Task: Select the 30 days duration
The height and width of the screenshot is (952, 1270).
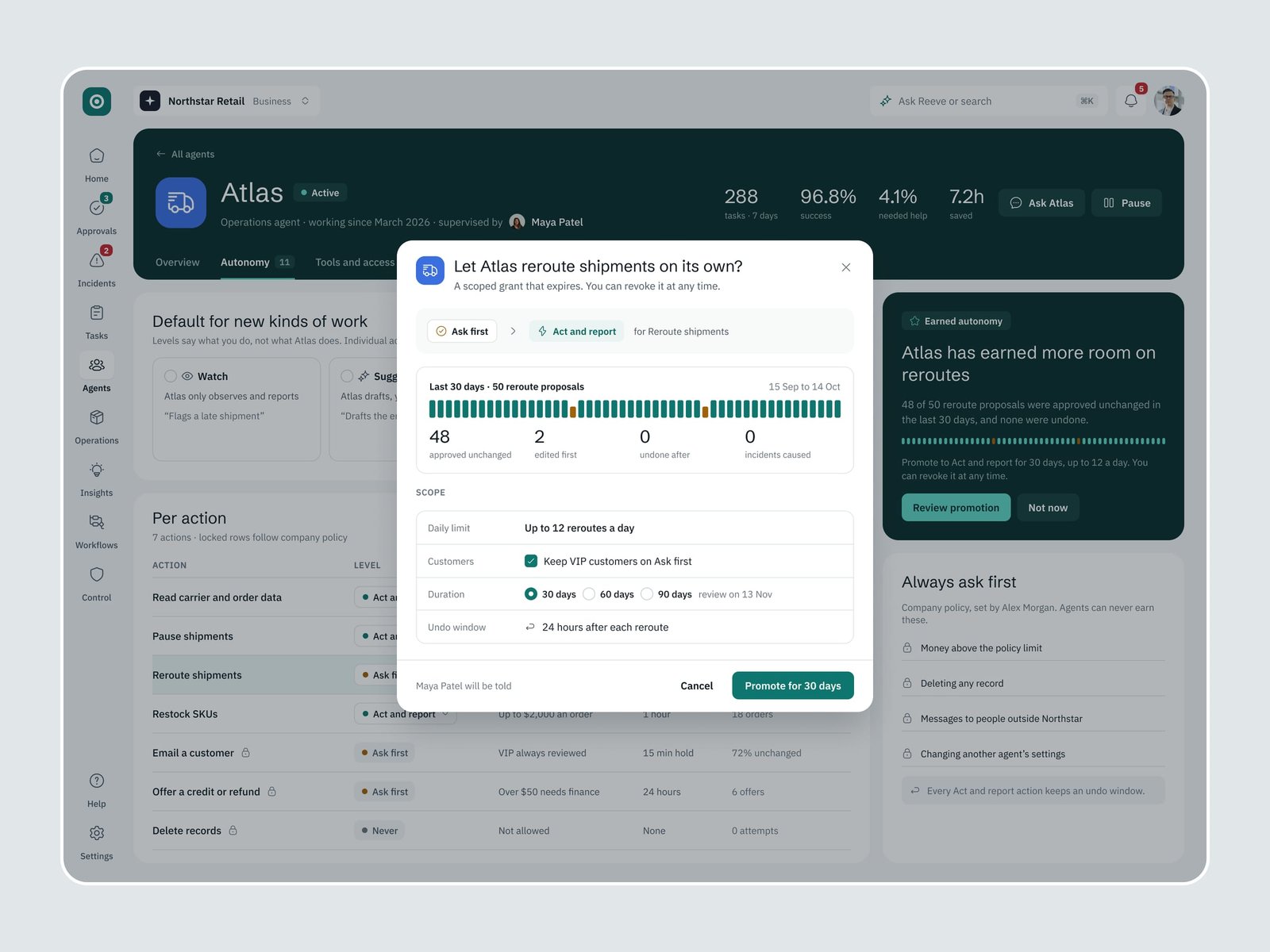Action: pyautogui.click(x=531, y=594)
